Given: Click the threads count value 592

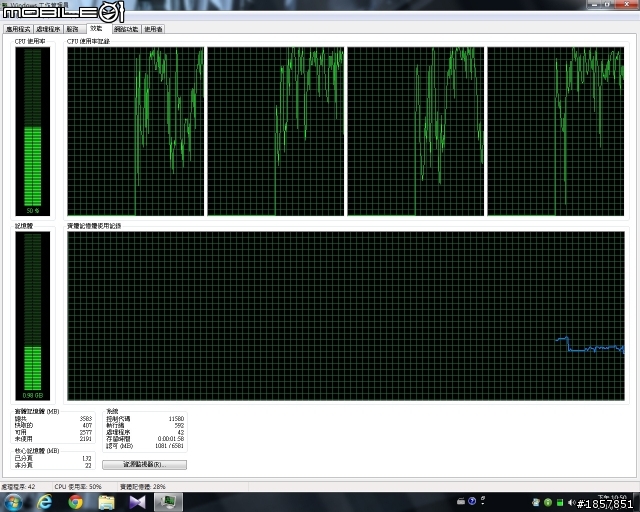Looking at the screenshot, I should (x=179, y=425).
